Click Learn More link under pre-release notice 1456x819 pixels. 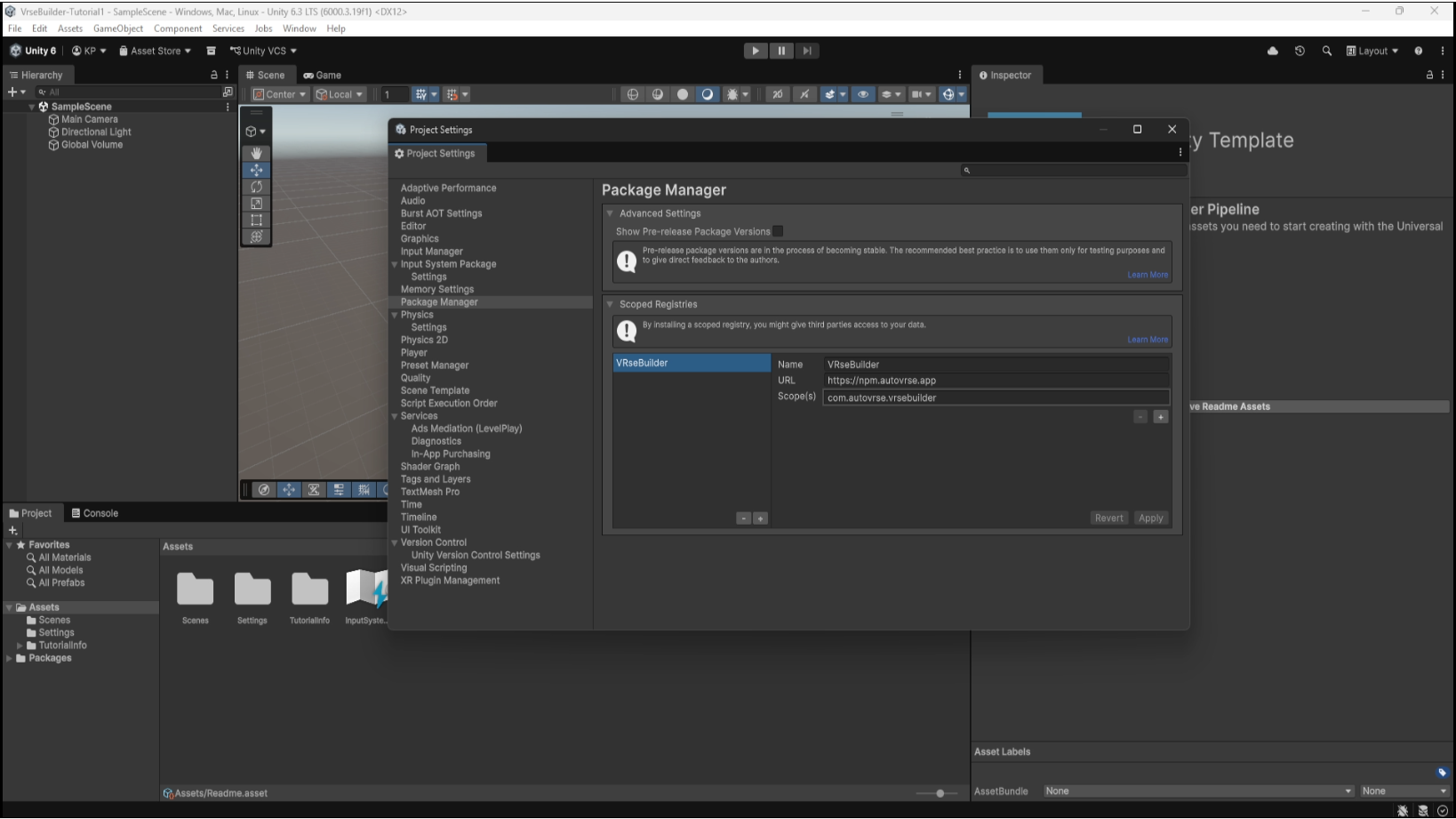click(1148, 275)
